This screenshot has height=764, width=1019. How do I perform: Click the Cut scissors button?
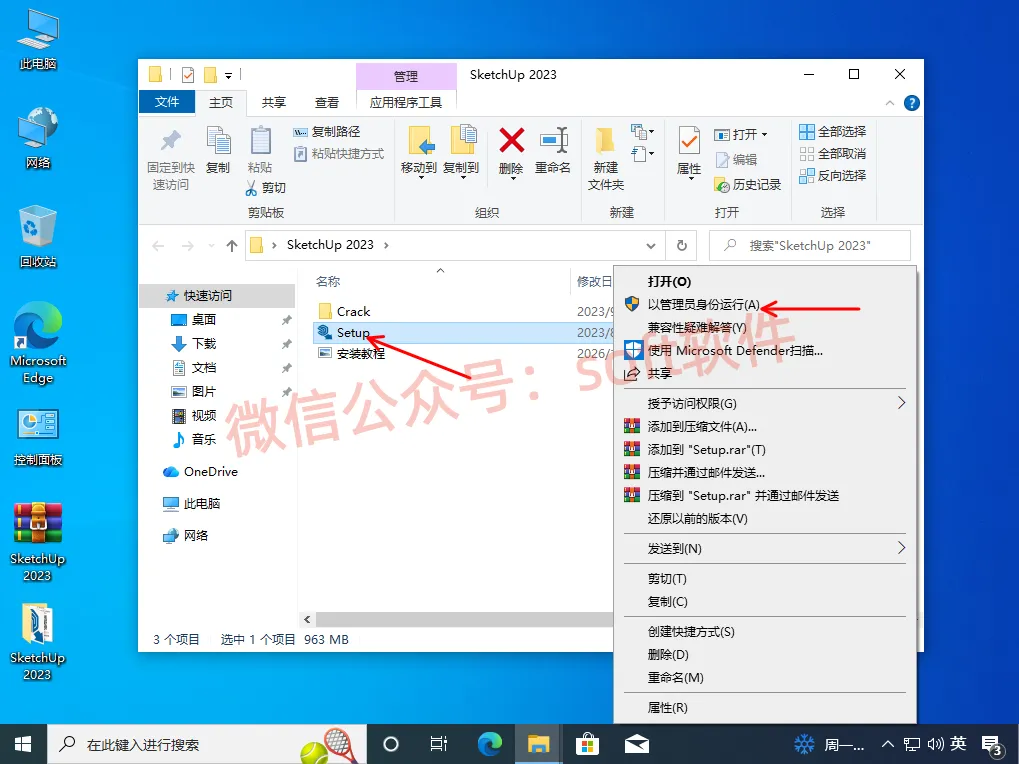[x=266, y=188]
